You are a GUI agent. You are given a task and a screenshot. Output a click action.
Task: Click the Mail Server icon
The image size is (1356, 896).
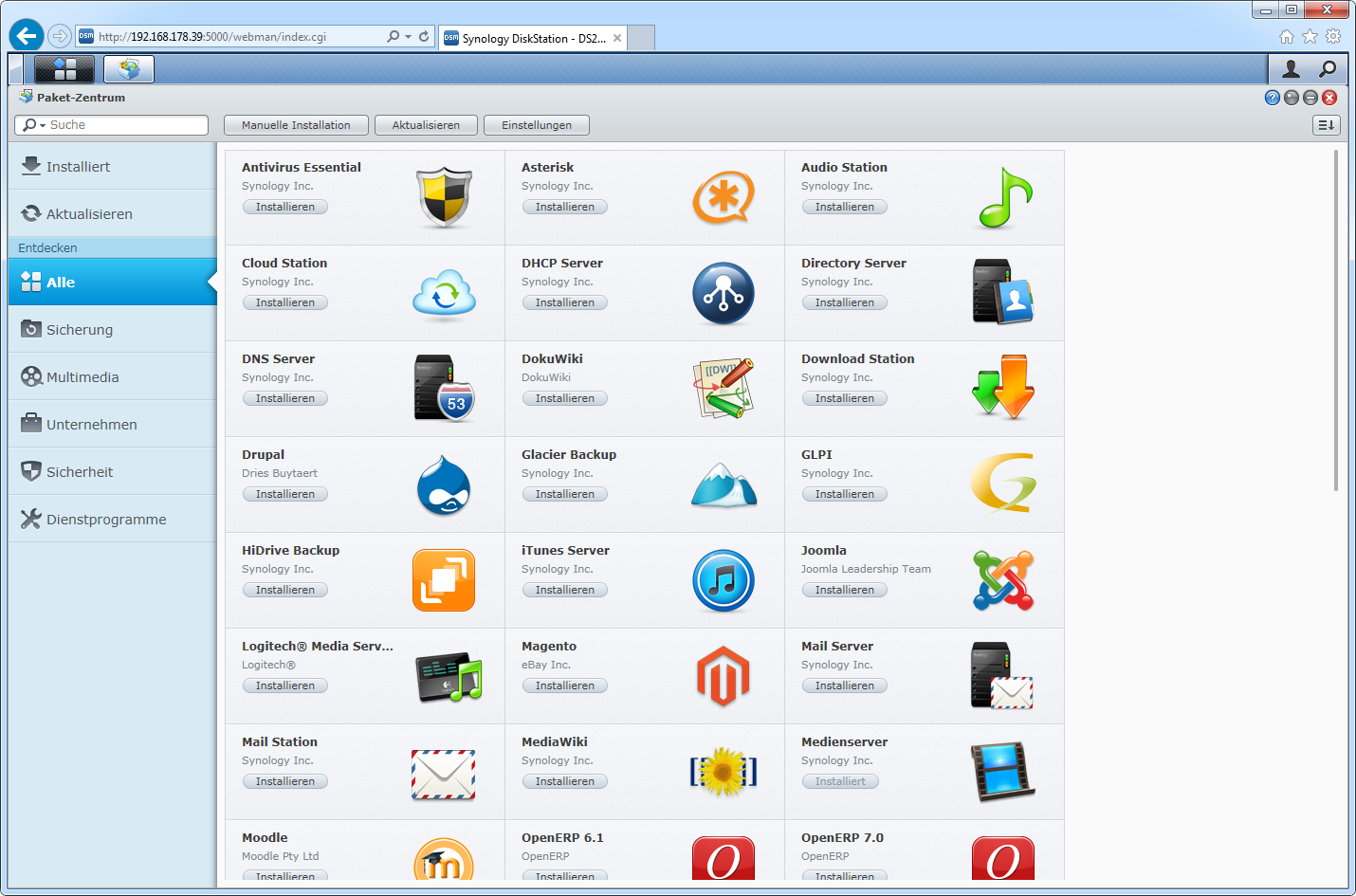[x=1002, y=676]
